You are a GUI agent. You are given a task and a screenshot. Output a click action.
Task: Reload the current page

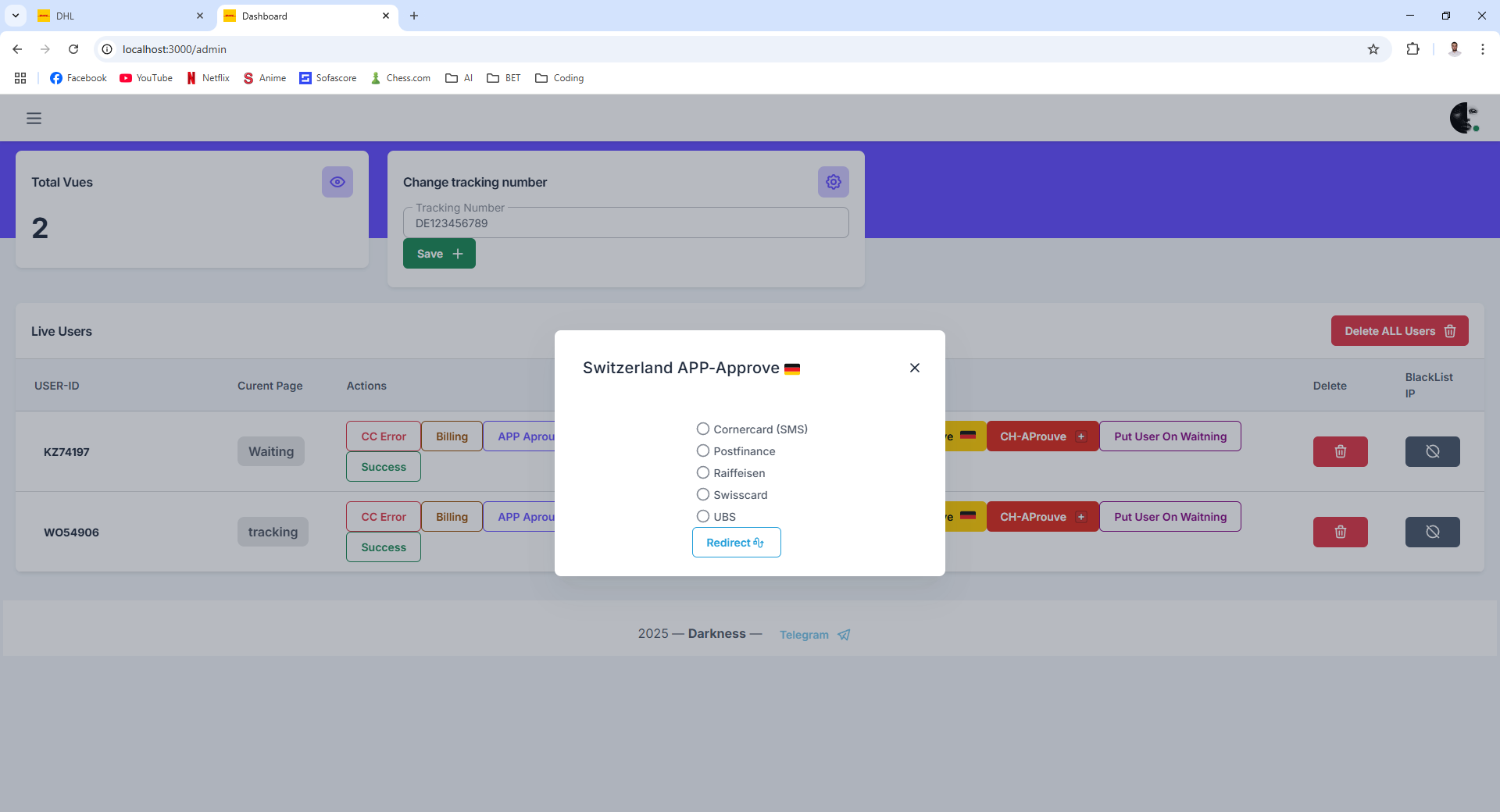[73, 49]
